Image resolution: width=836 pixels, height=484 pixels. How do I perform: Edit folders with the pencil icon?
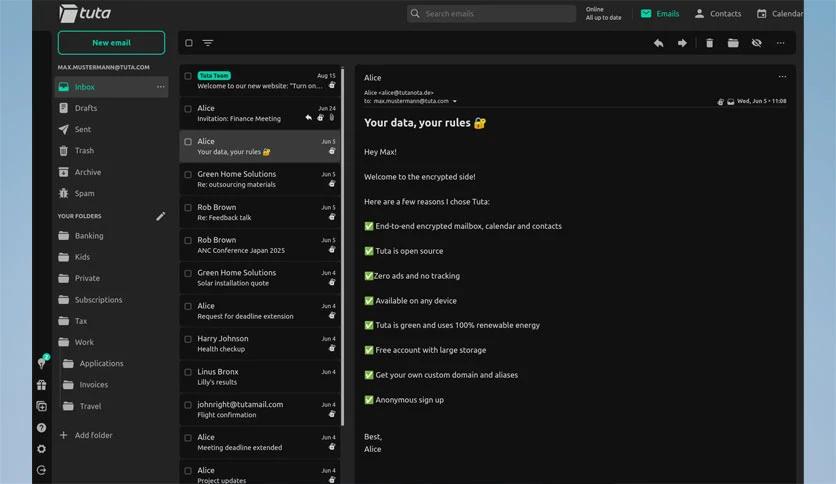160,216
